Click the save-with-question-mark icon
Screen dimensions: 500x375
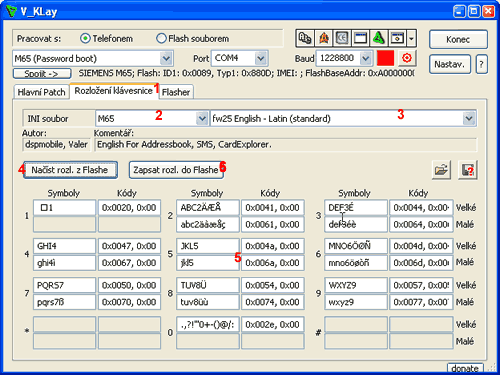point(468,170)
